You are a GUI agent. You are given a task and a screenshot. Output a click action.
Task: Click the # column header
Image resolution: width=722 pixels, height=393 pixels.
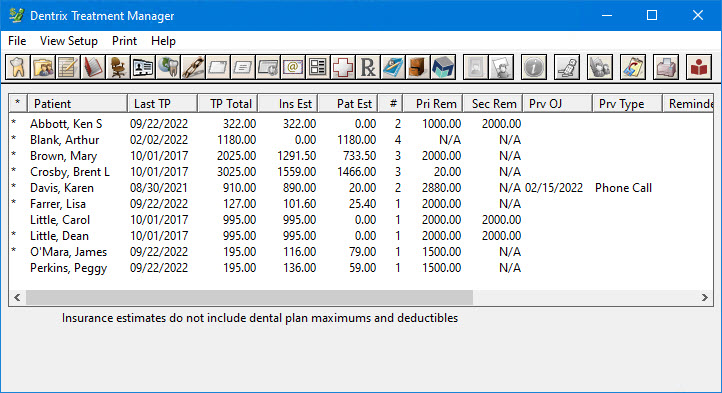(390, 104)
